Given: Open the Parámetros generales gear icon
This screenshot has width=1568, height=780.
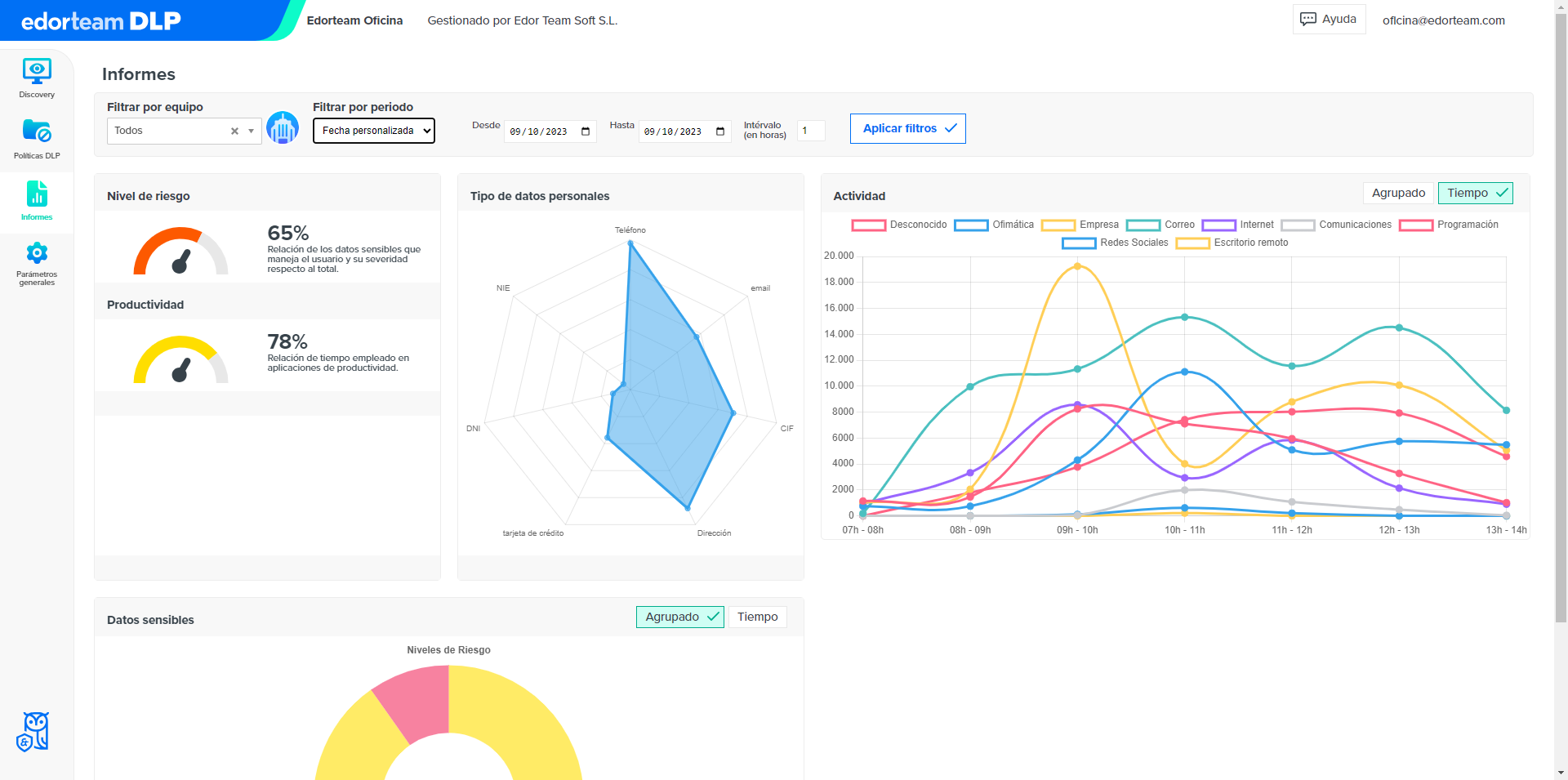Looking at the screenshot, I should click(x=37, y=253).
